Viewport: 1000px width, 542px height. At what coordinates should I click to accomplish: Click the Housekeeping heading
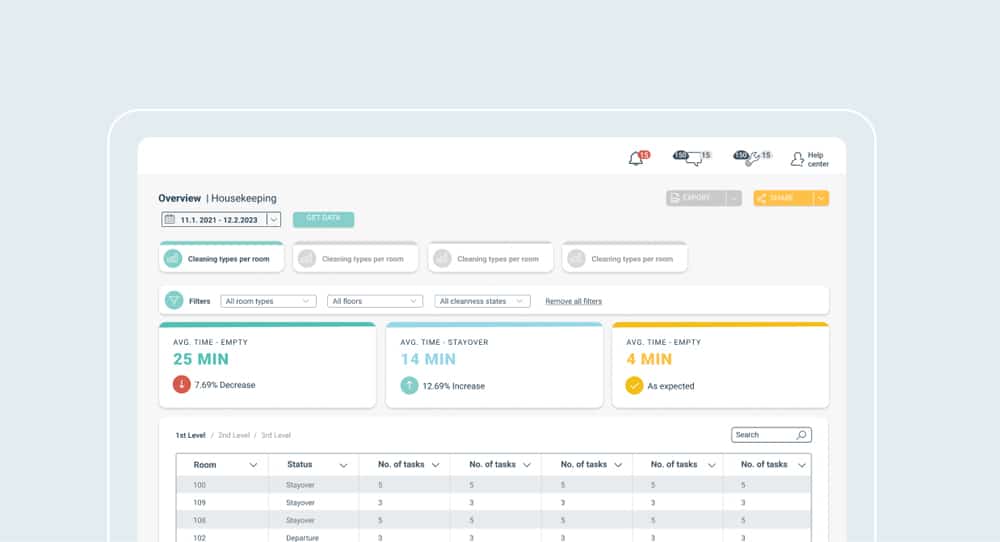tap(244, 198)
